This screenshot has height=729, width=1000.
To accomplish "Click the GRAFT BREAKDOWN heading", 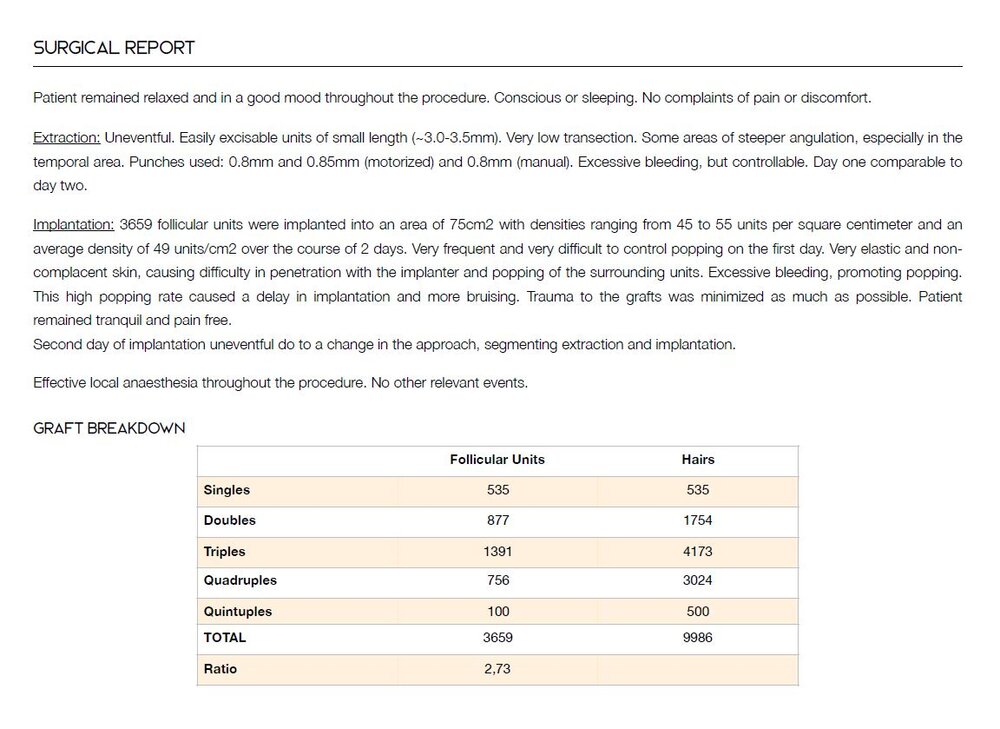I will (x=109, y=428).
